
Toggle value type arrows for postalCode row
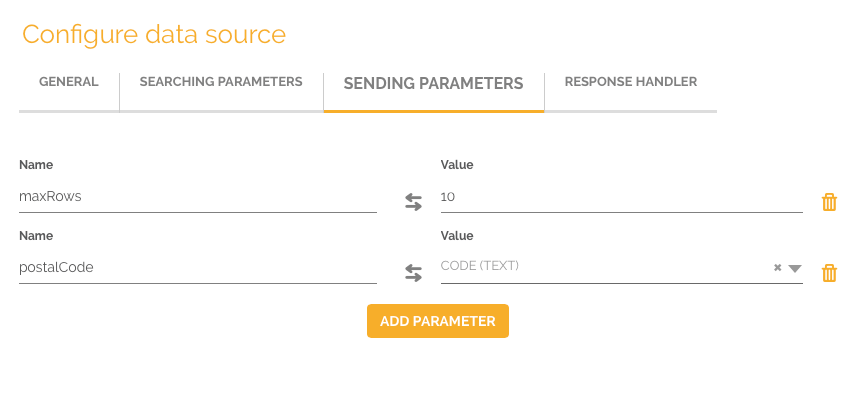pyautogui.click(x=413, y=273)
